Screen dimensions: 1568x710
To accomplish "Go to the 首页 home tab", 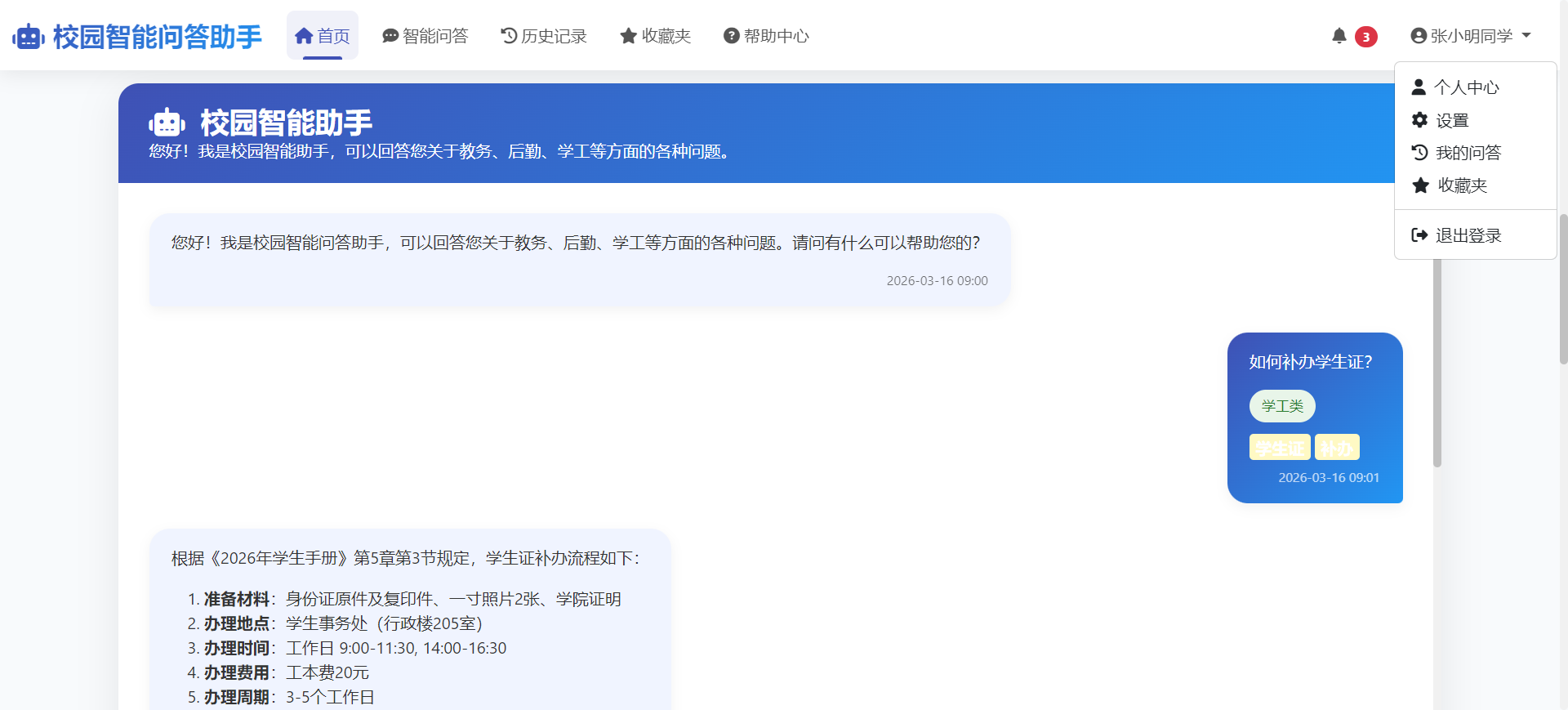I will pos(323,36).
